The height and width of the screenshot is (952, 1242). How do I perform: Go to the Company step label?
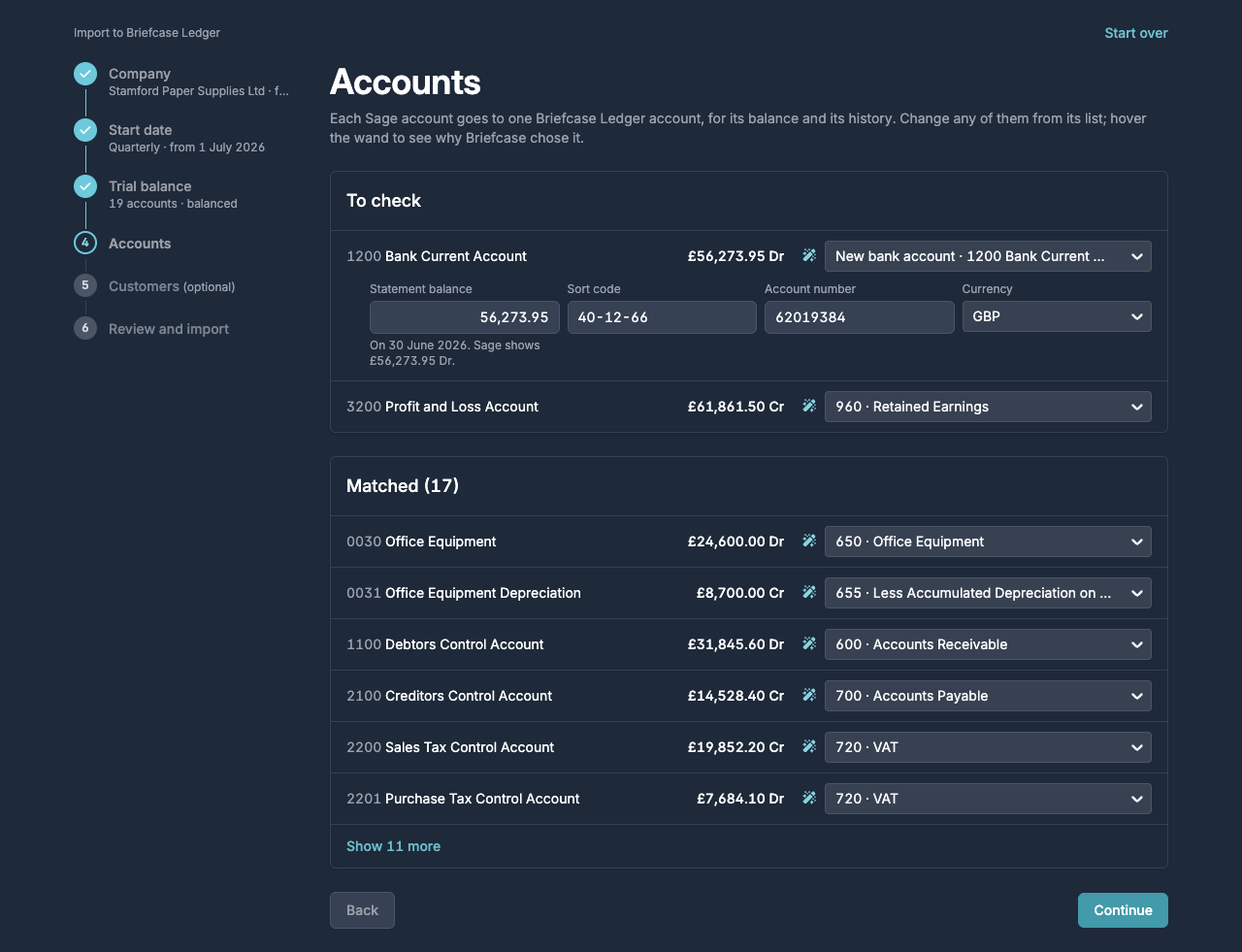(x=140, y=74)
